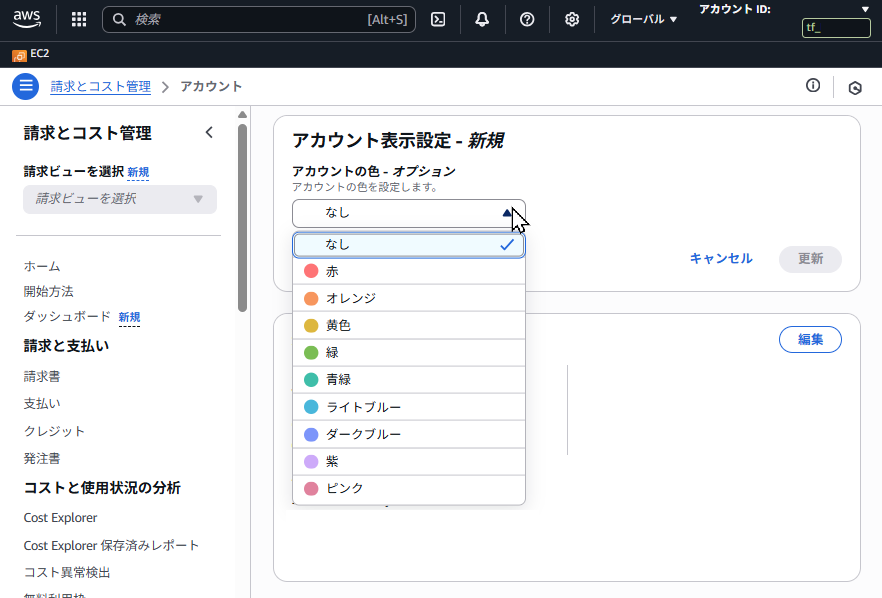The height and width of the screenshot is (598, 882).
Task: View notifications via the bell icon
Action: [482, 18]
